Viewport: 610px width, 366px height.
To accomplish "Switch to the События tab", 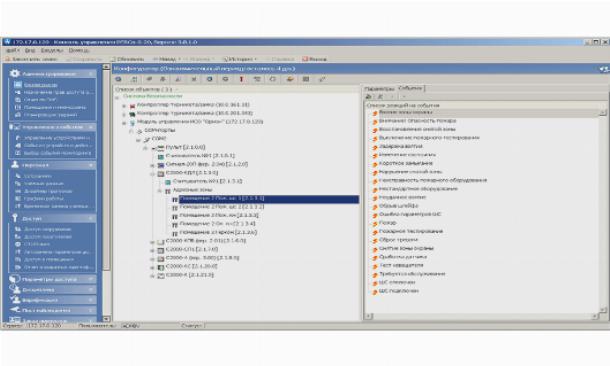I will point(410,88).
